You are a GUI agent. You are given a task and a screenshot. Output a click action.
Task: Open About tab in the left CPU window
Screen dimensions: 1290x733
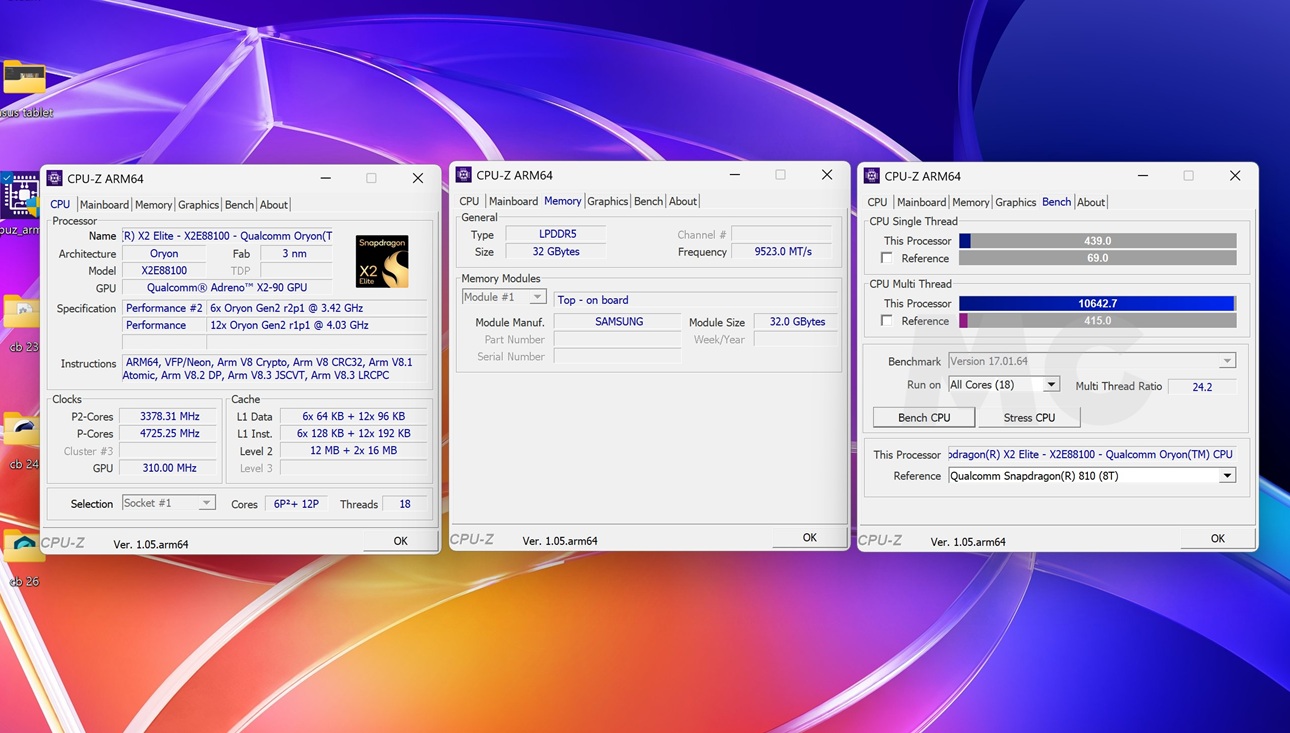[274, 205]
